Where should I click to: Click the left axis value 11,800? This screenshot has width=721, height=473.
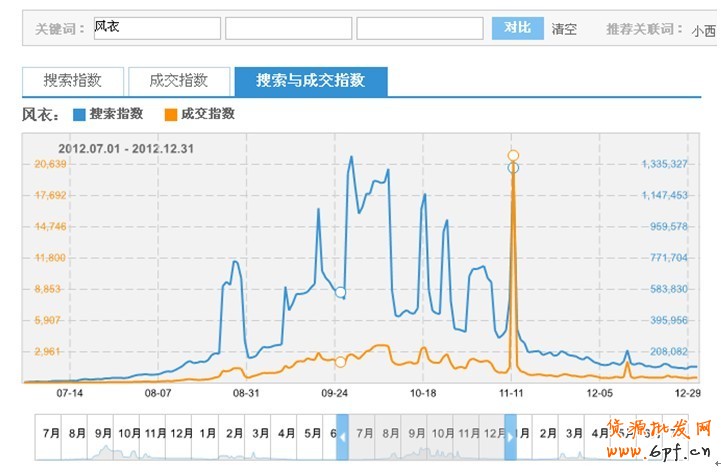[x=50, y=258]
